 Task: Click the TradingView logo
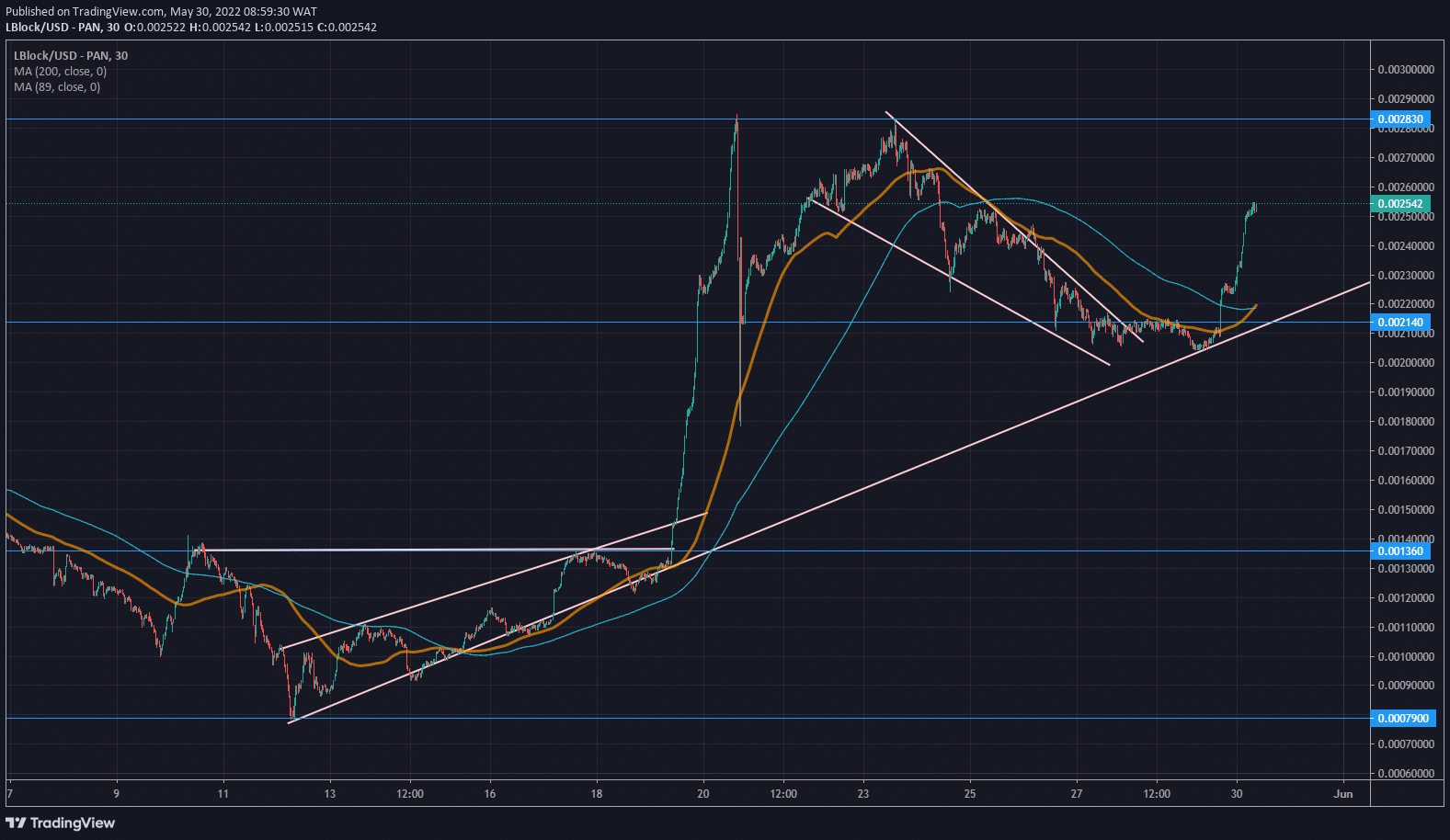pyautogui.click(x=61, y=823)
